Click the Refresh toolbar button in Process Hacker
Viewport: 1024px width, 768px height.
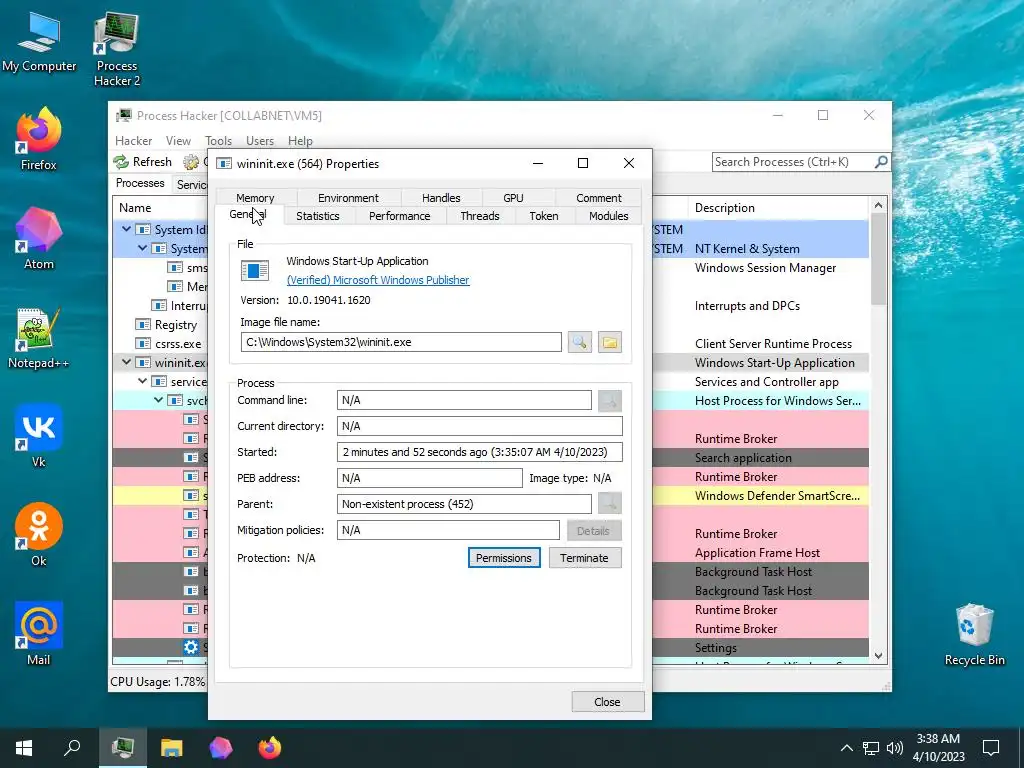[x=142, y=161]
